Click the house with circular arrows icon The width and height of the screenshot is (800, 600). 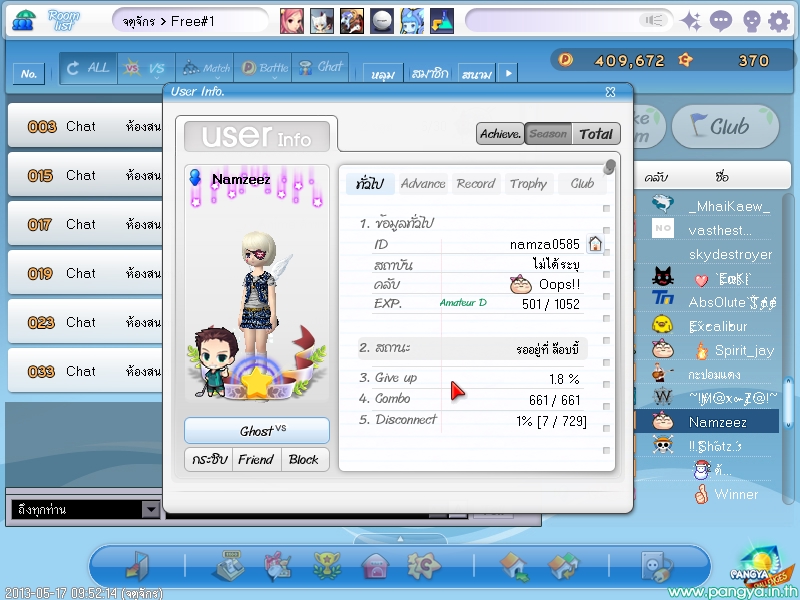563,566
